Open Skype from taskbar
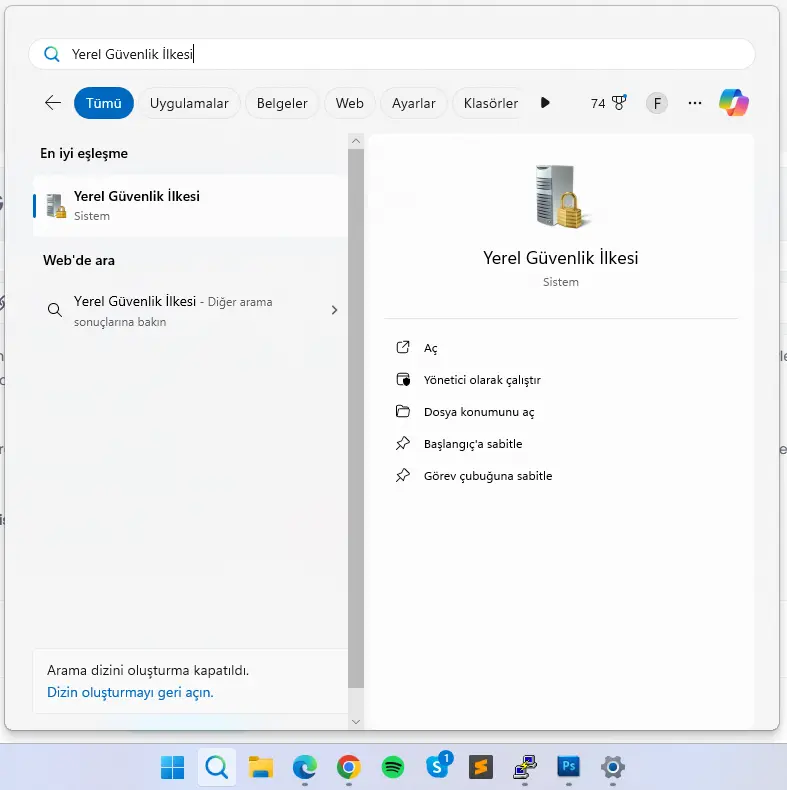The image size is (787, 790). pyautogui.click(x=438, y=766)
